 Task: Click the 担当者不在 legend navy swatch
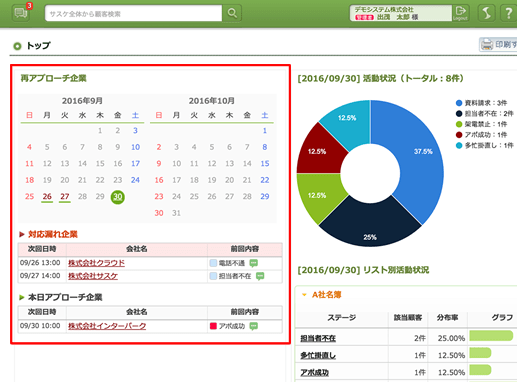tap(459, 114)
